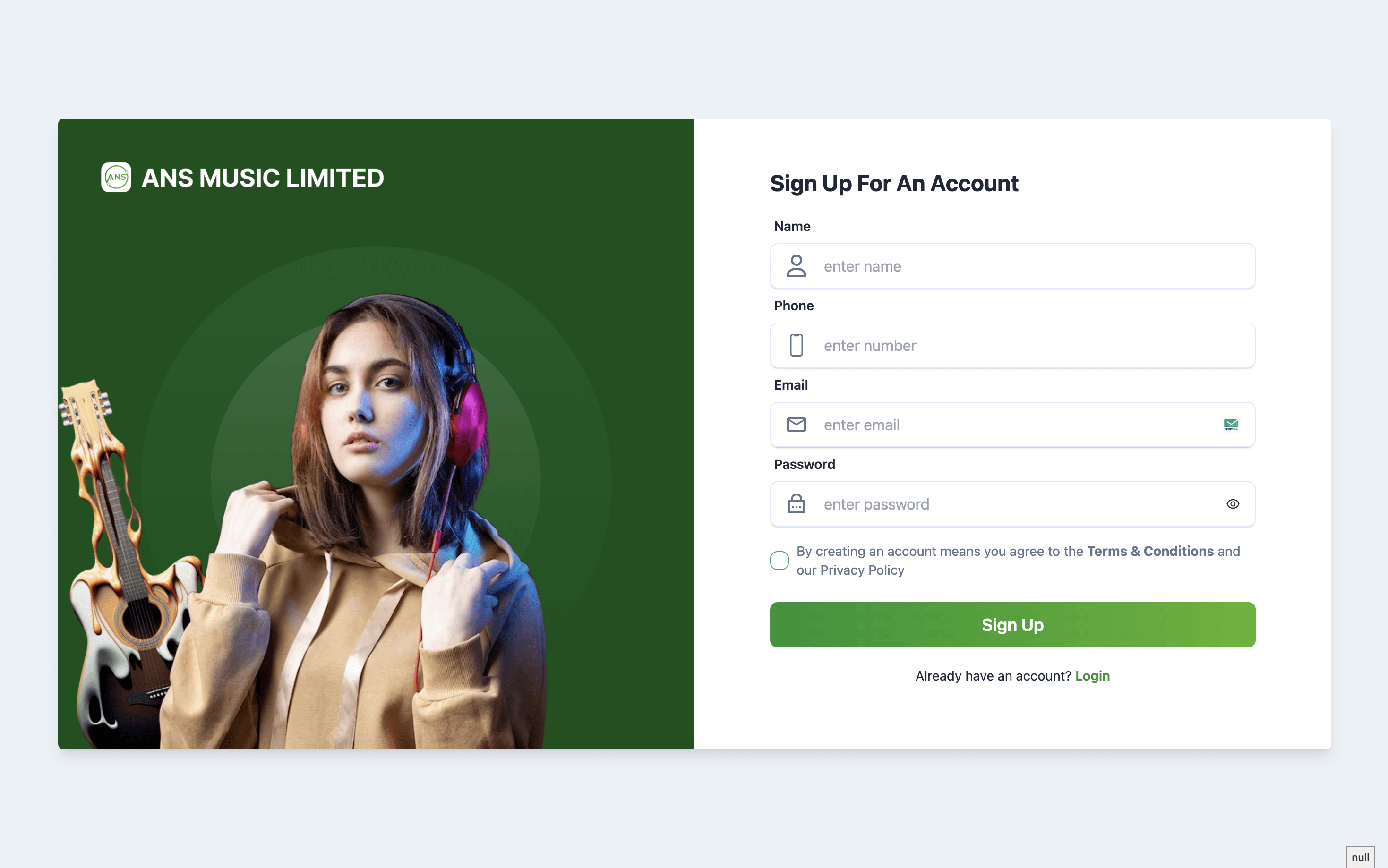Tick the Terms & Conditions agreement checkbox
Viewport: 1388px width, 868px height.
click(779, 560)
